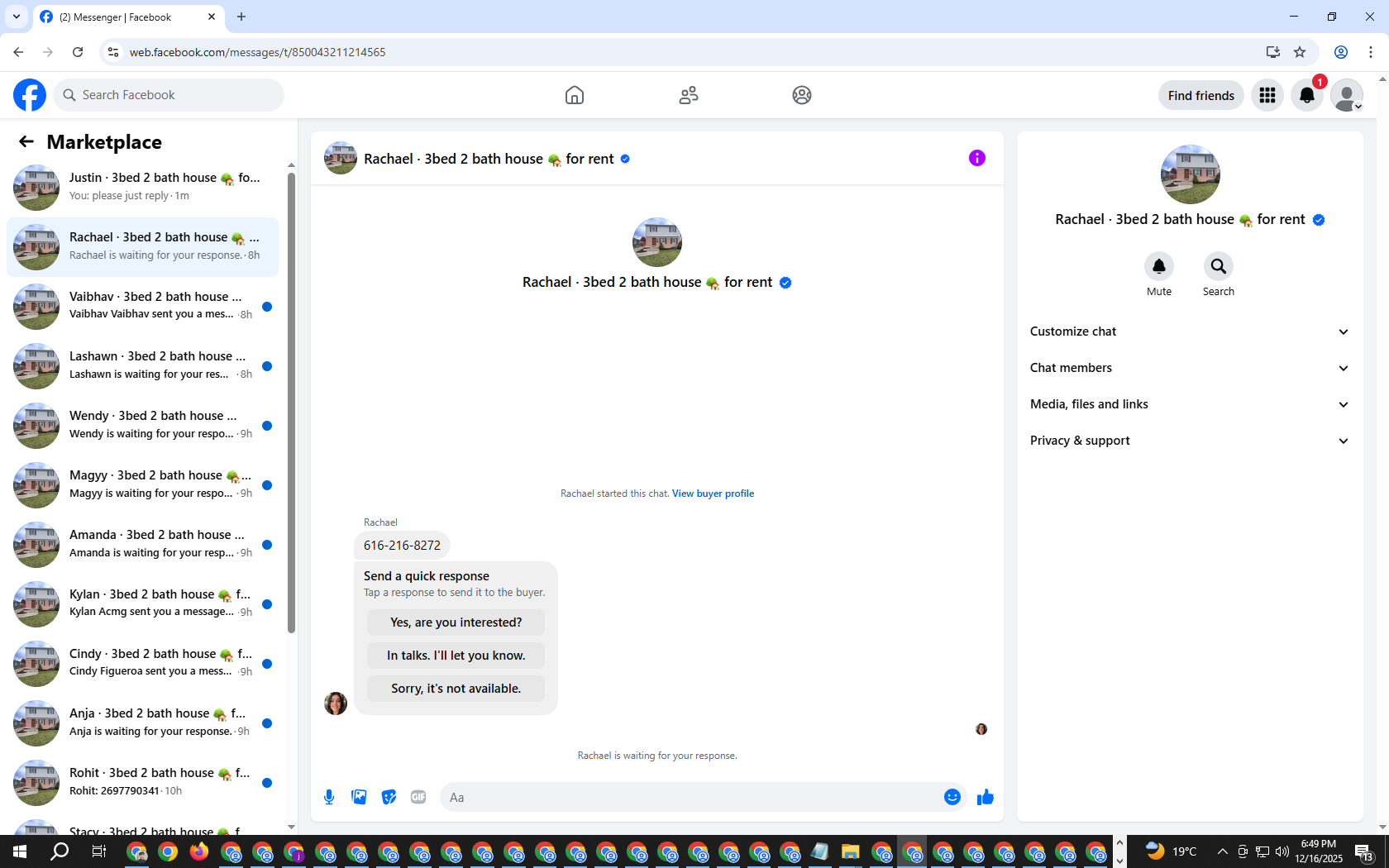Attach a photo using the image icon

[x=359, y=797]
